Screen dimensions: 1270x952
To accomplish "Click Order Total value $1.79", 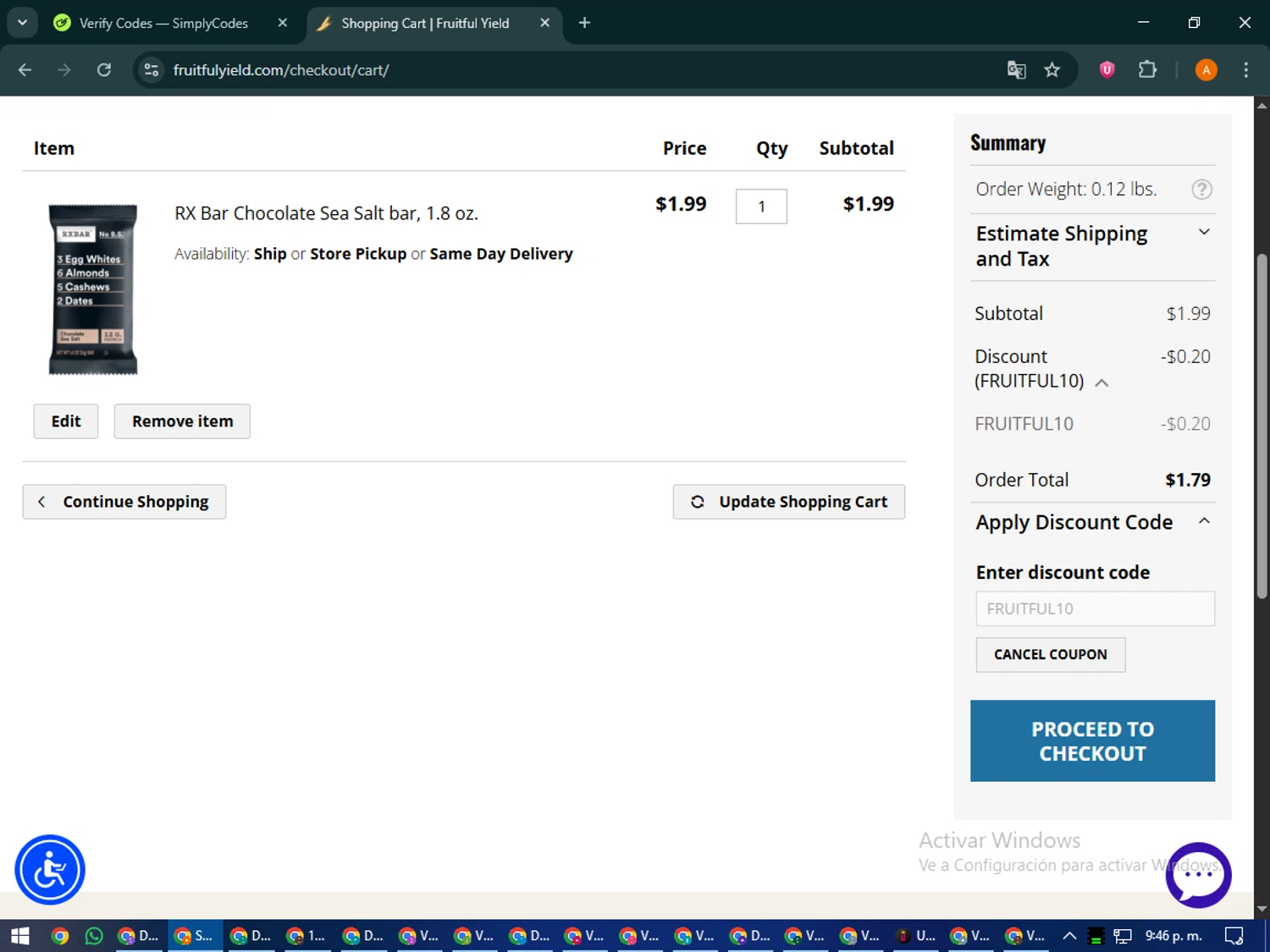I will pyautogui.click(x=1188, y=480).
